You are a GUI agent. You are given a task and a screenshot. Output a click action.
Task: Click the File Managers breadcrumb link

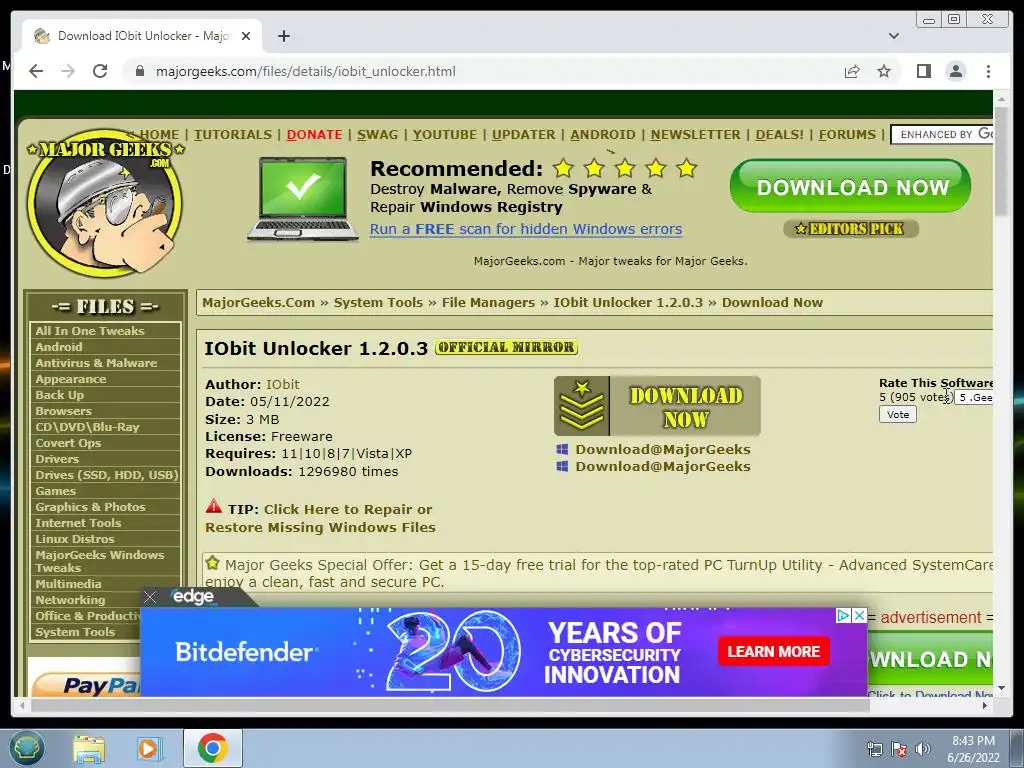point(488,302)
